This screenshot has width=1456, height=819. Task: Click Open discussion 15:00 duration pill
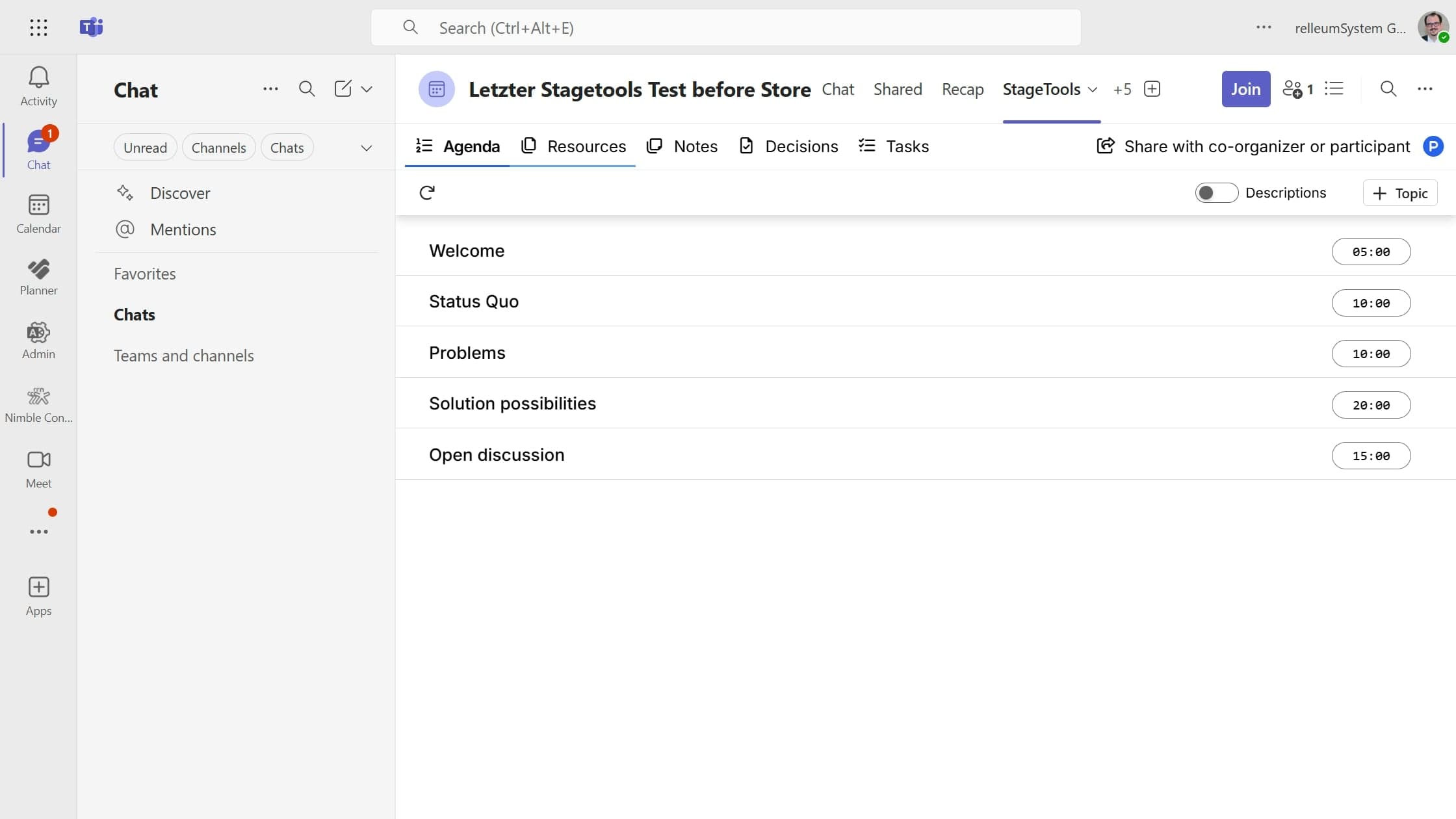1371,456
